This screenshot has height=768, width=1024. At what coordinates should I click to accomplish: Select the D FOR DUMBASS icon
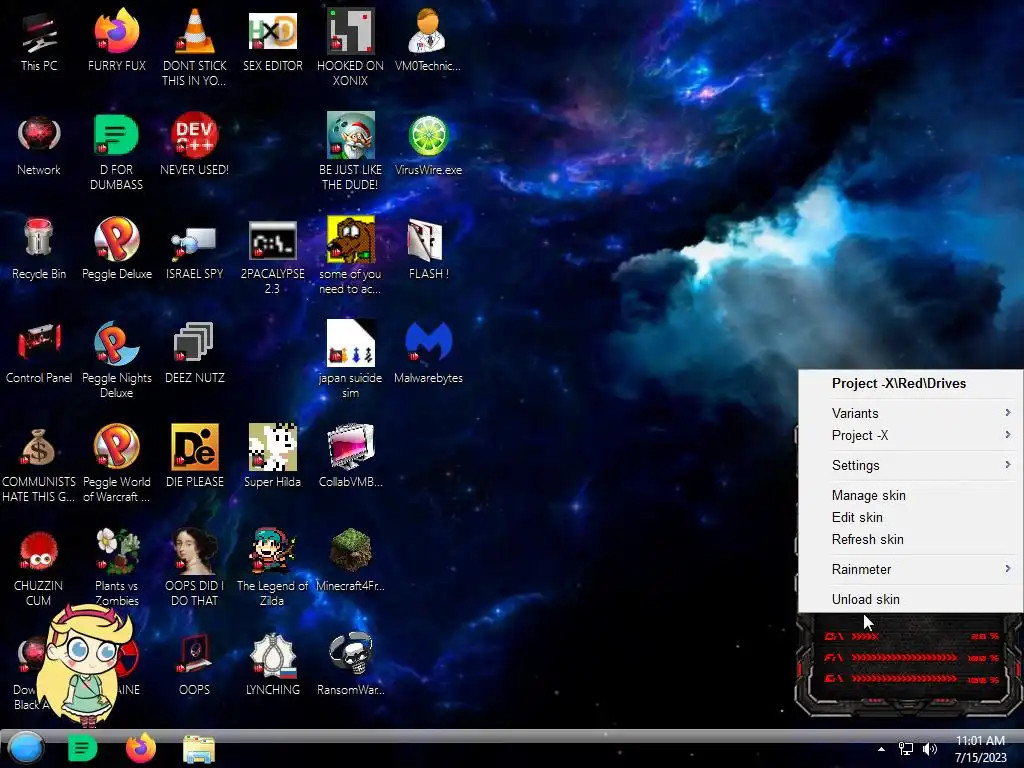pos(116,152)
